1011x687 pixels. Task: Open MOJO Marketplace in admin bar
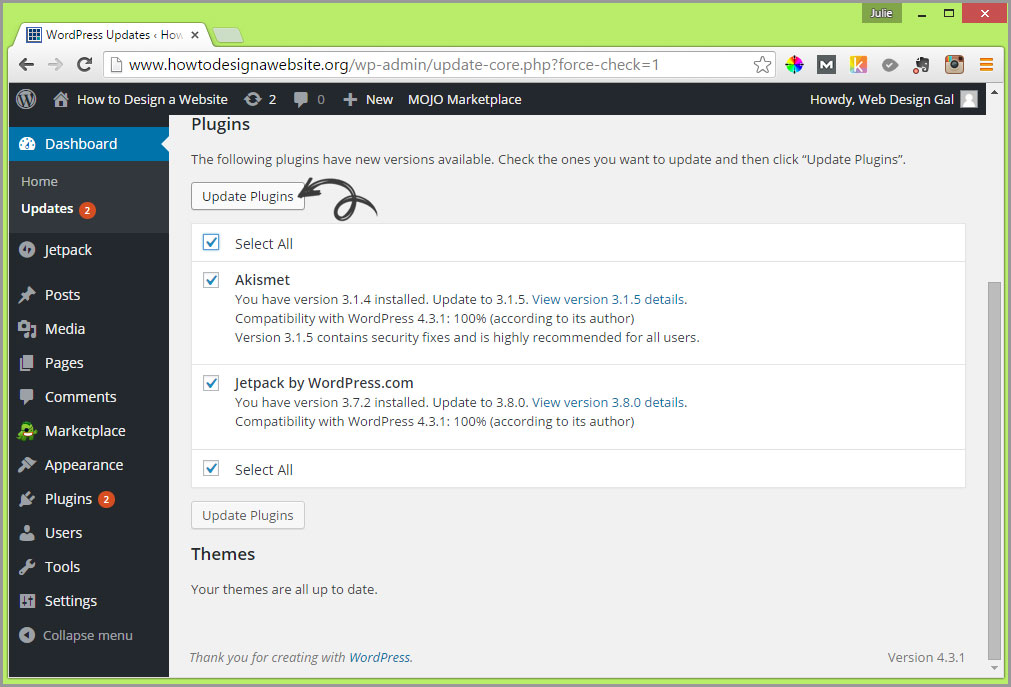[x=464, y=99]
